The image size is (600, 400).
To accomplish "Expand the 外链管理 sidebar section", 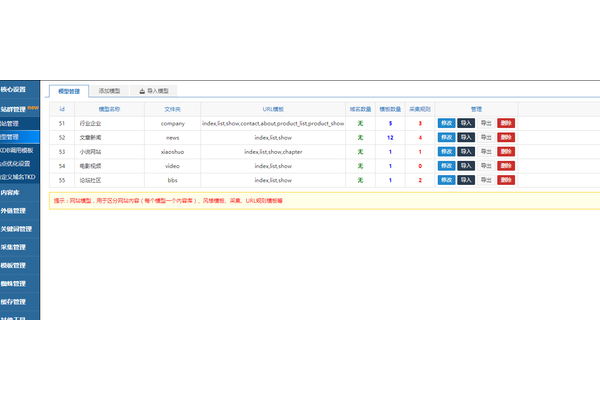I will [14, 210].
